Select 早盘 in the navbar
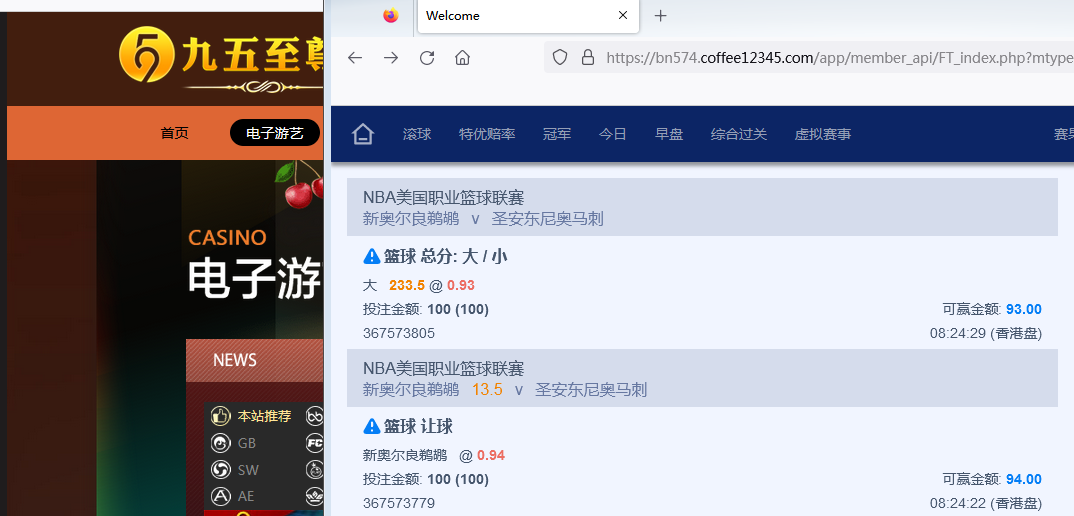This screenshot has height=516, width=1074. point(669,134)
